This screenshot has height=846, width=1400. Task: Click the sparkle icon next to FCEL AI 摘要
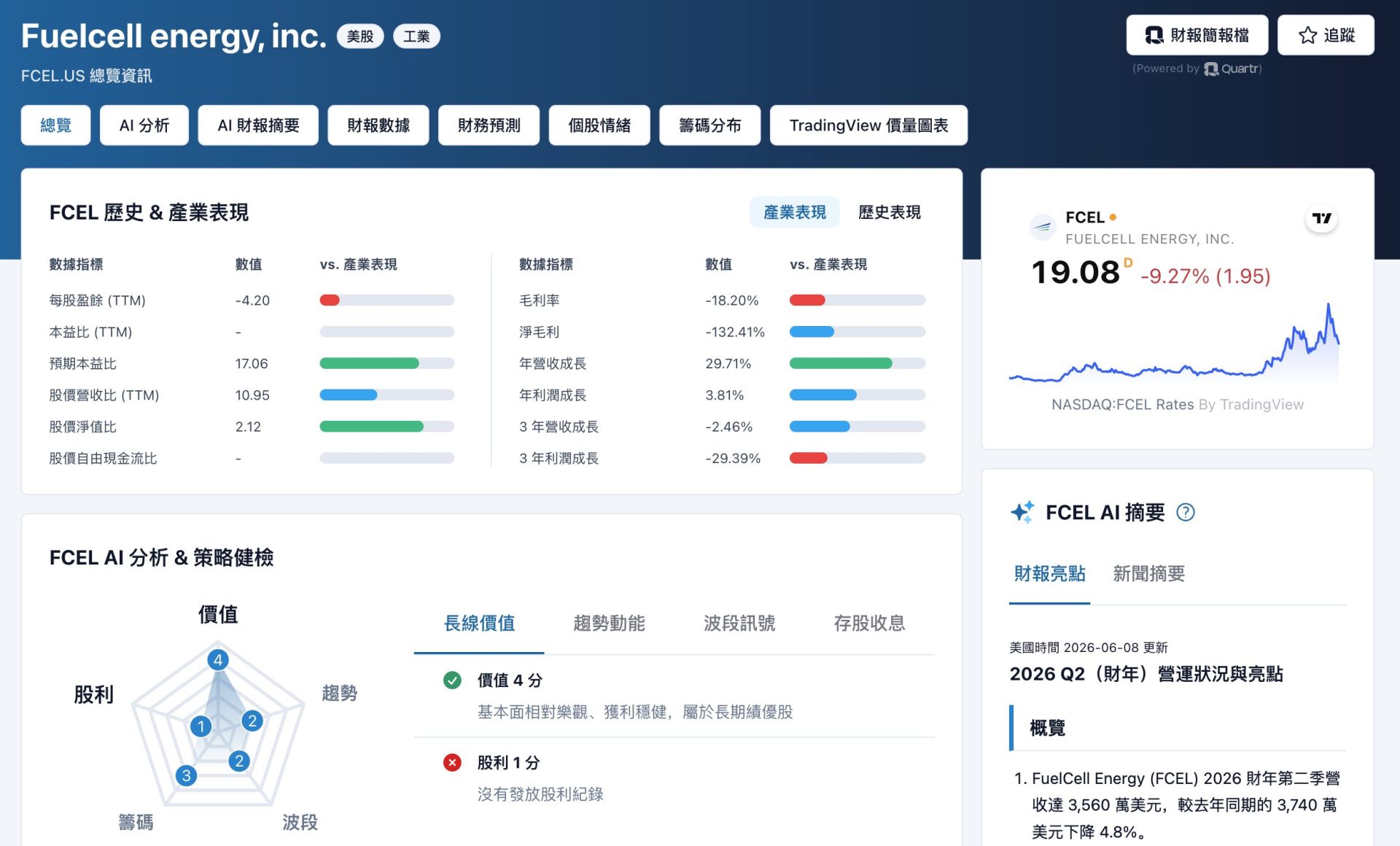(x=1022, y=512)
